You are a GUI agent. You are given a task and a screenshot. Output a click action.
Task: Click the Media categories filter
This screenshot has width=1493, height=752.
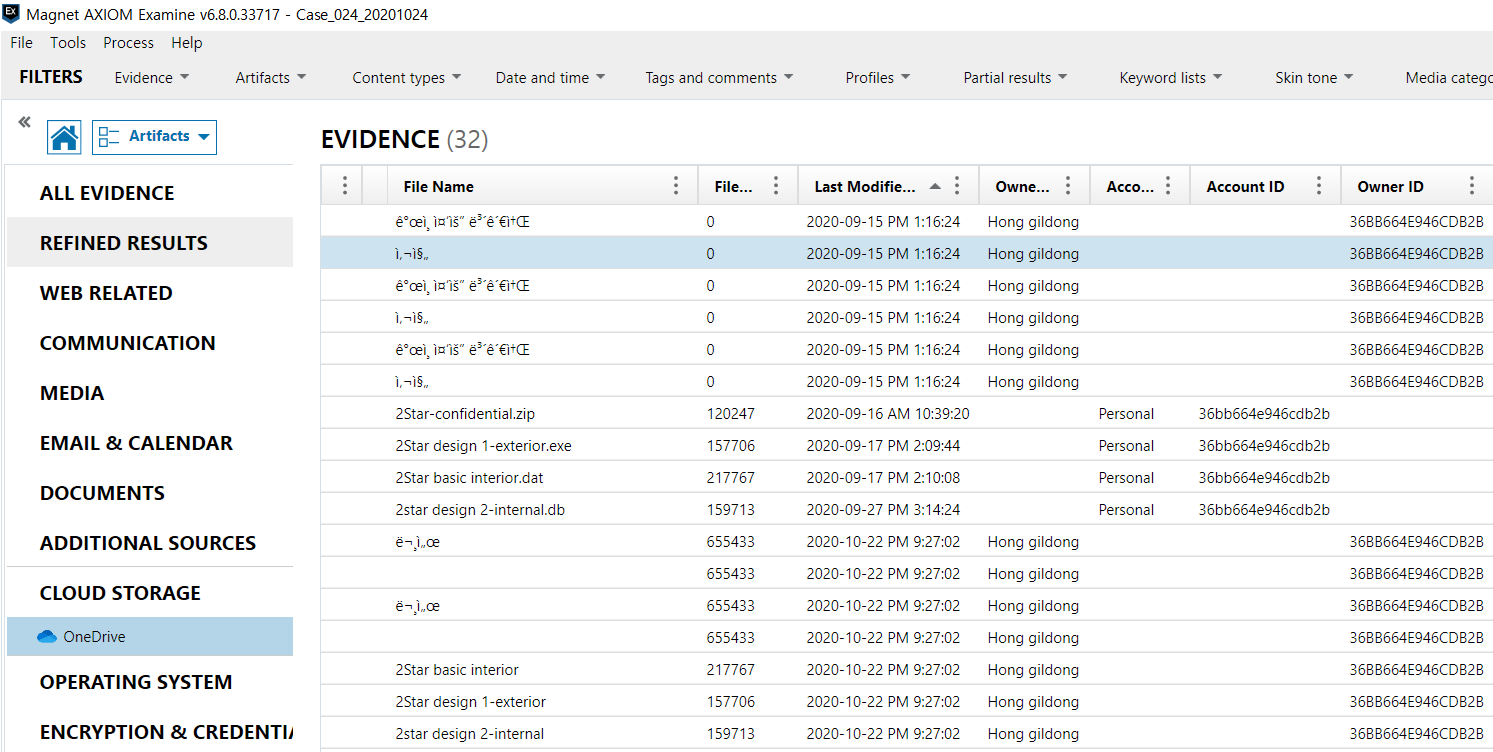[1448, 78]
